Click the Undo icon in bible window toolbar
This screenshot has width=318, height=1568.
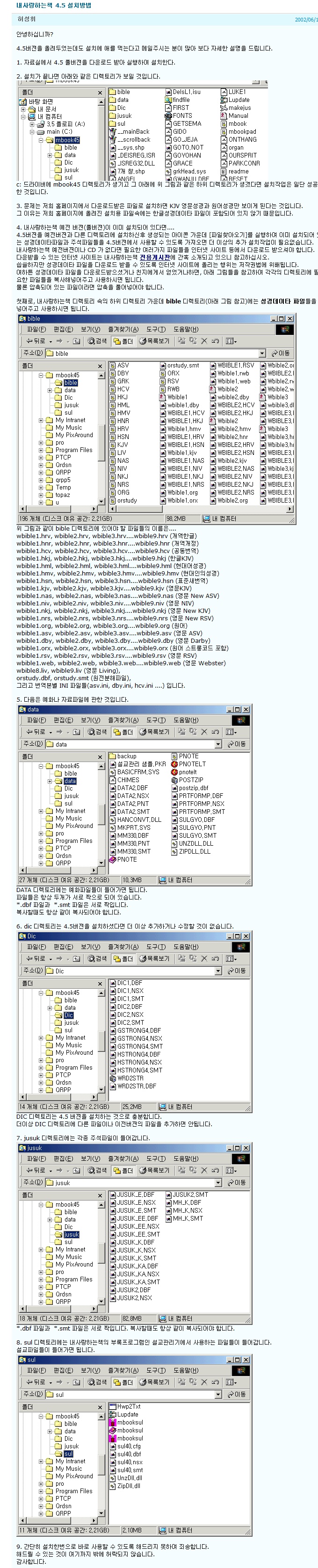[x=215, y=341]
